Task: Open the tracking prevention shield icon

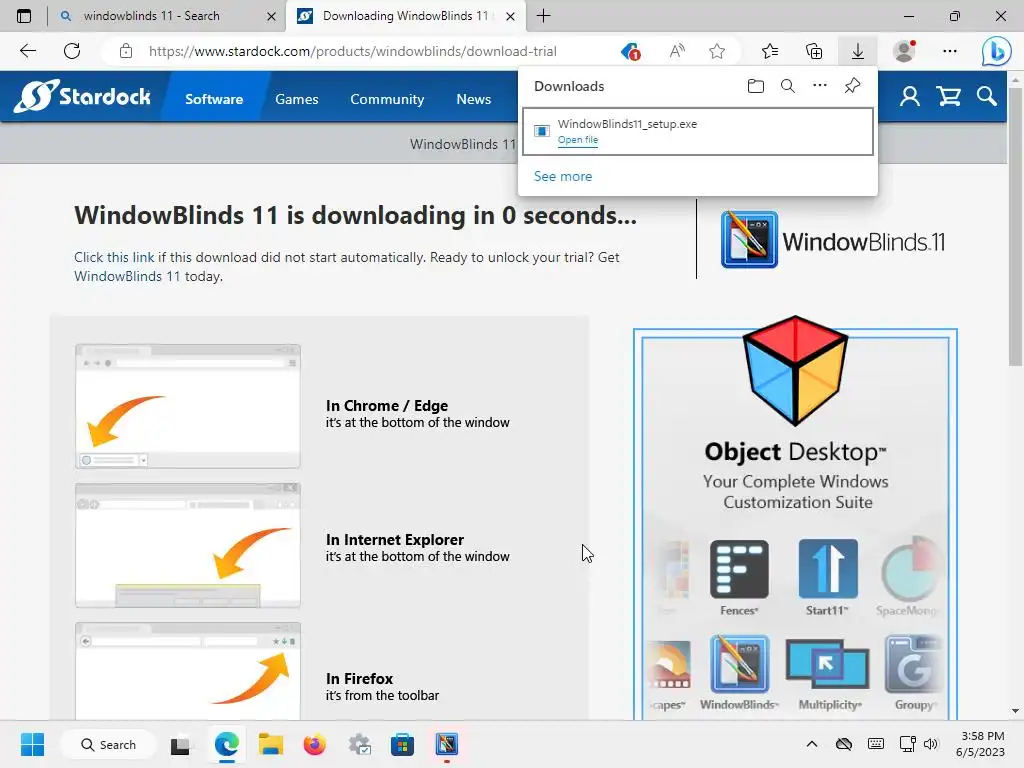Action: click(x=630, y=51)
